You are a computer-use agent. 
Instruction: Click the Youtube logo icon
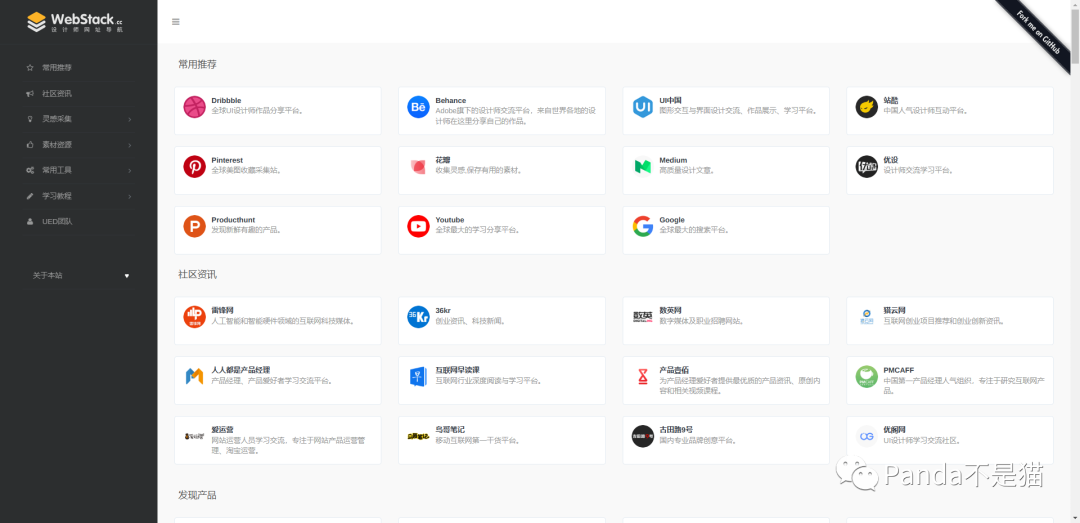[x=418, y=226]
